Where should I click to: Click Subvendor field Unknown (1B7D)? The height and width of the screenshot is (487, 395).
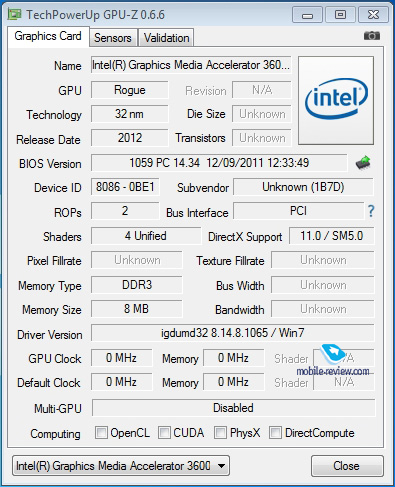303,187
